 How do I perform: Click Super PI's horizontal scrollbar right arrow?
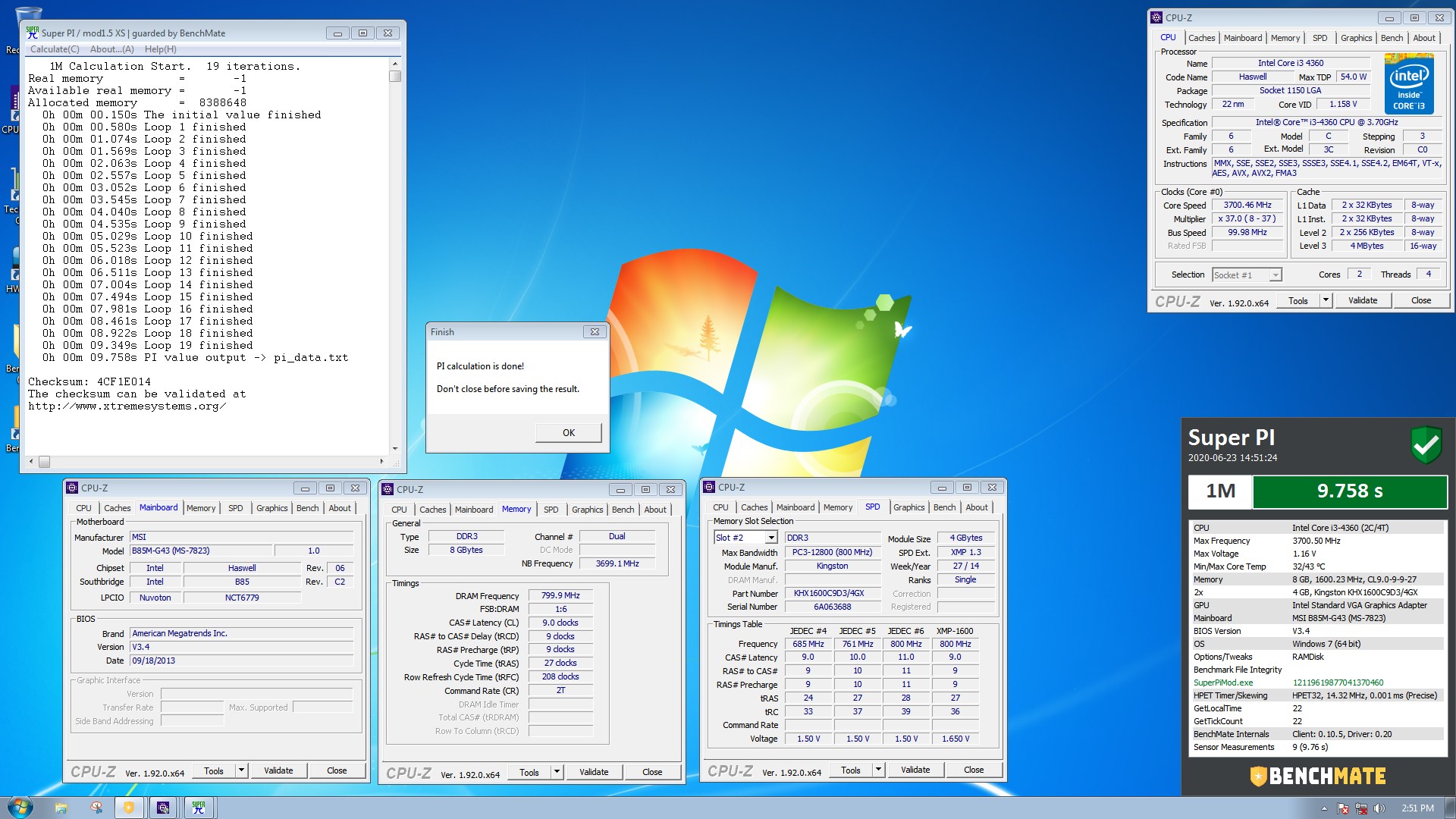(x=381, y=461)
